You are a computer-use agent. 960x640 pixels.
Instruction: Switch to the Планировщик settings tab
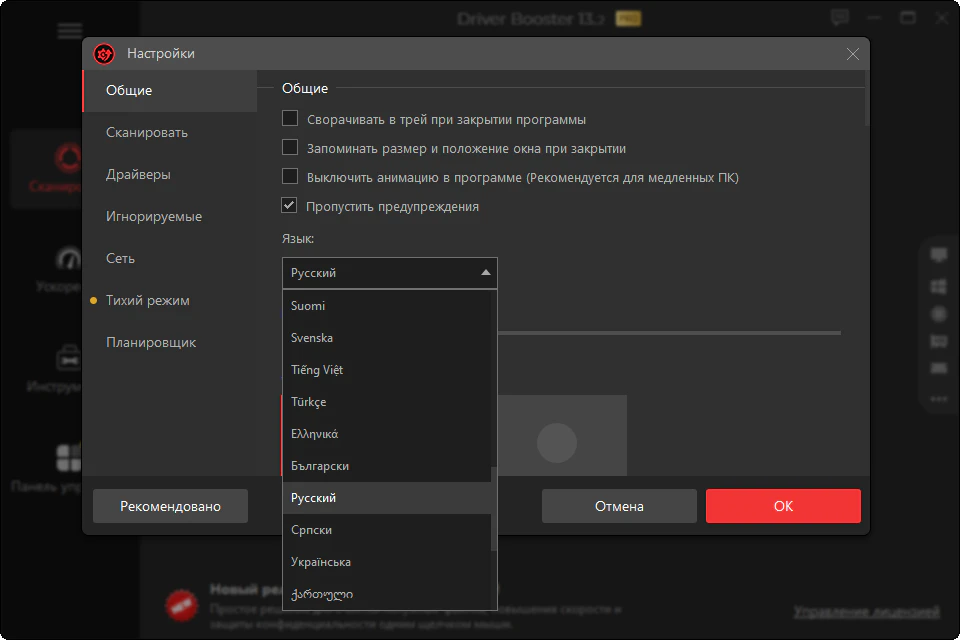coord(151,342)
